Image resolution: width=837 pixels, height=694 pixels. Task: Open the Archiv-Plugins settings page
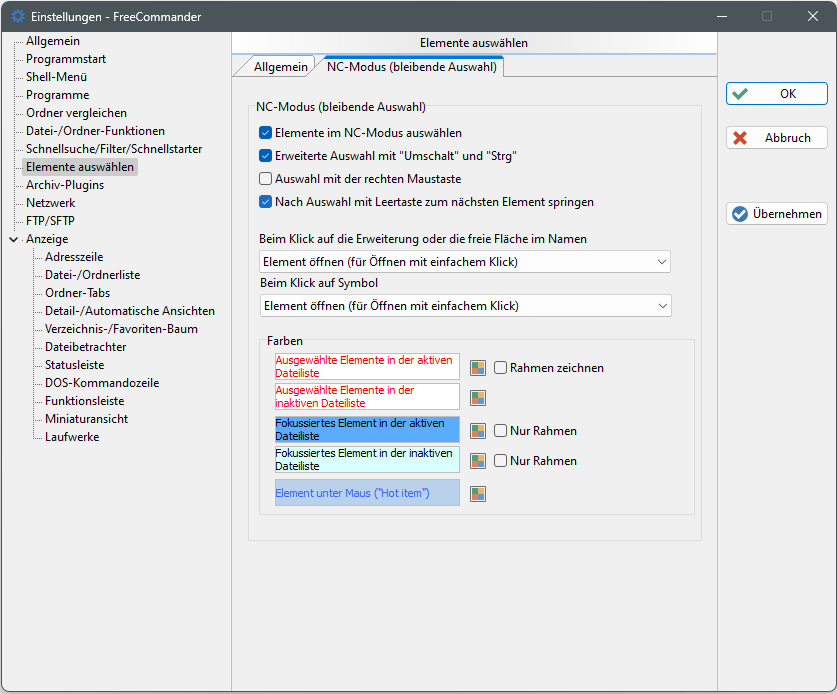click(65, 185)
